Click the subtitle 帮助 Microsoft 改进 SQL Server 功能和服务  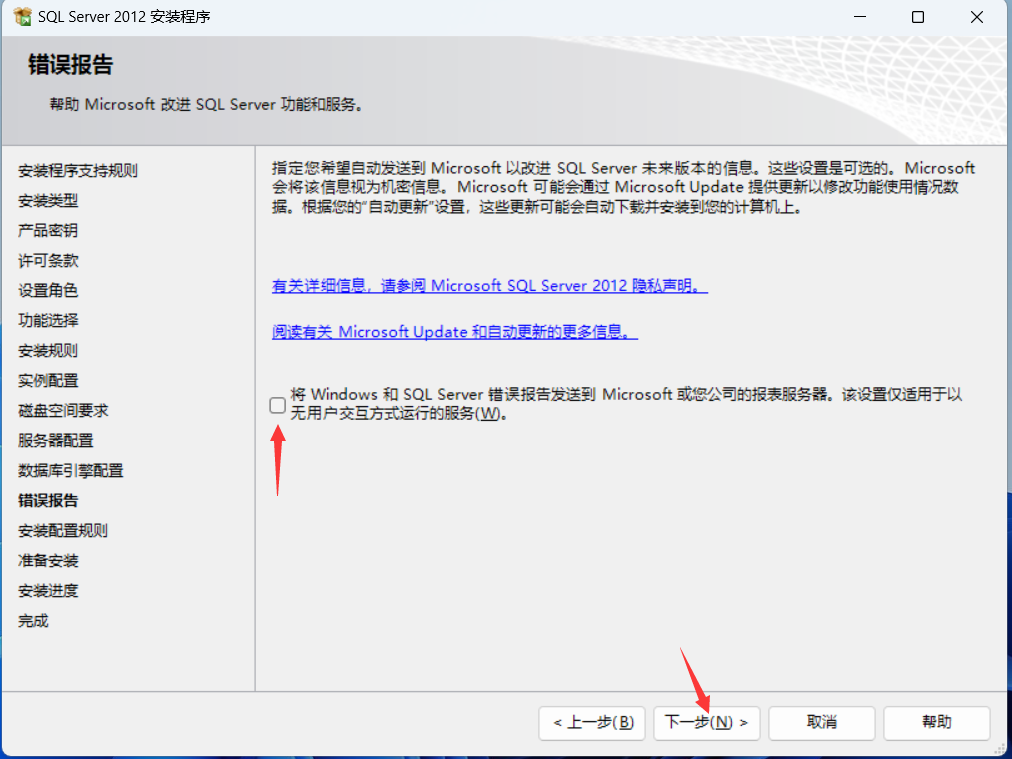coord(207,105)
